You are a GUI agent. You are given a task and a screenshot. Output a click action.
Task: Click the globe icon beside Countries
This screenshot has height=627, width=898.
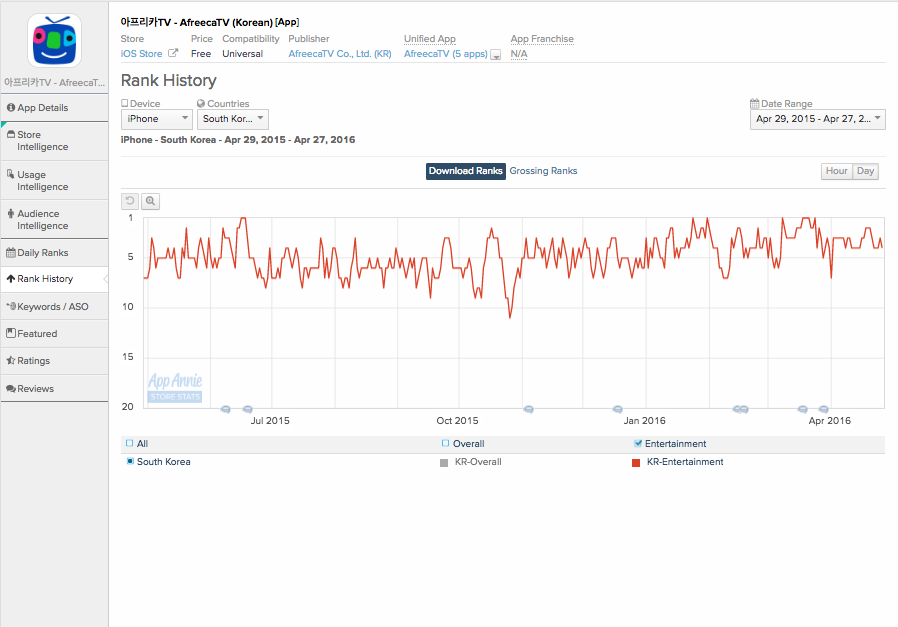[x=200, y=104]
